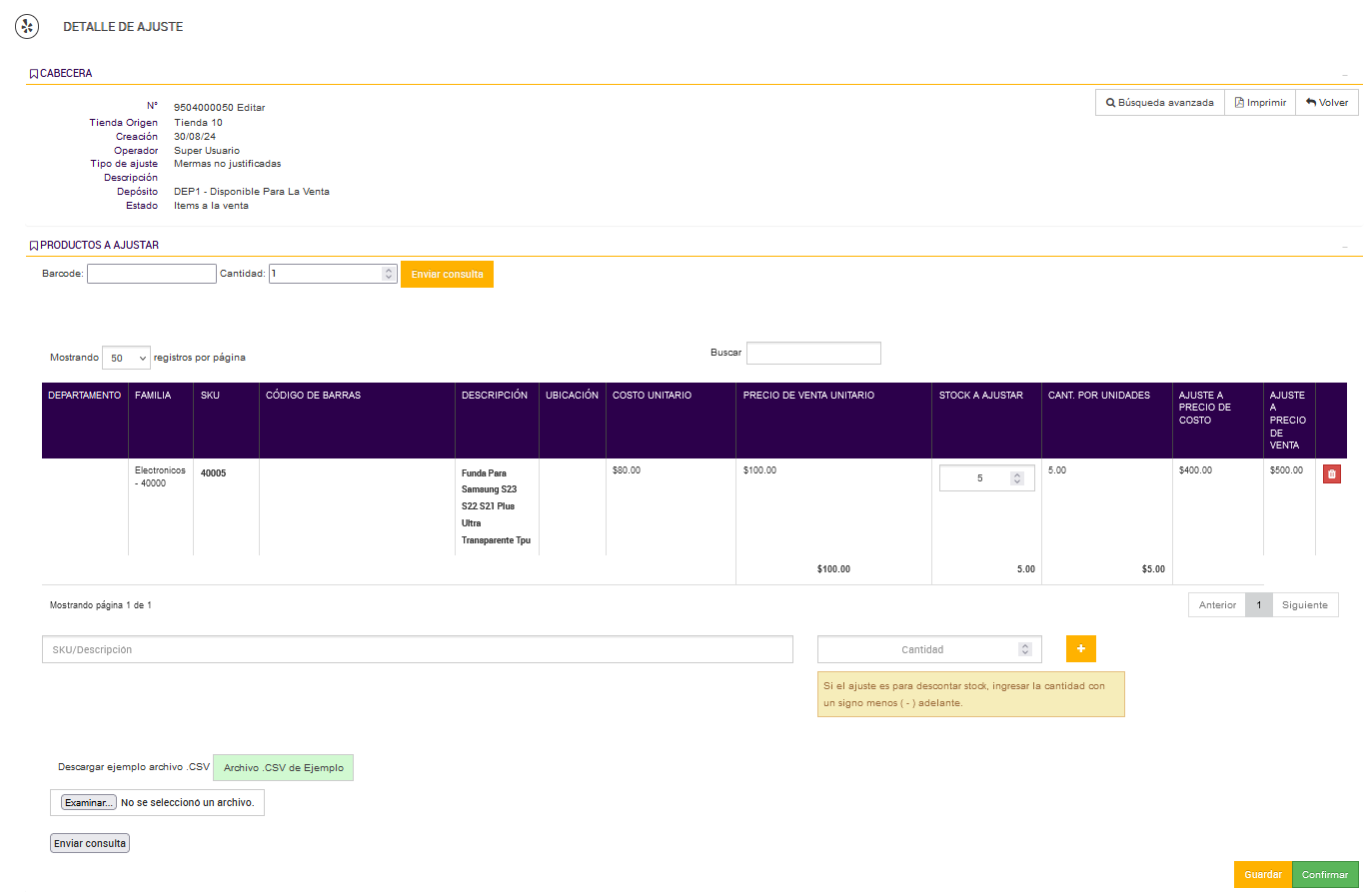The image size is (1372, 892).
Task: Sort table by Costo Unitario column
Action: pyautogui.click(x=652, y=396)
